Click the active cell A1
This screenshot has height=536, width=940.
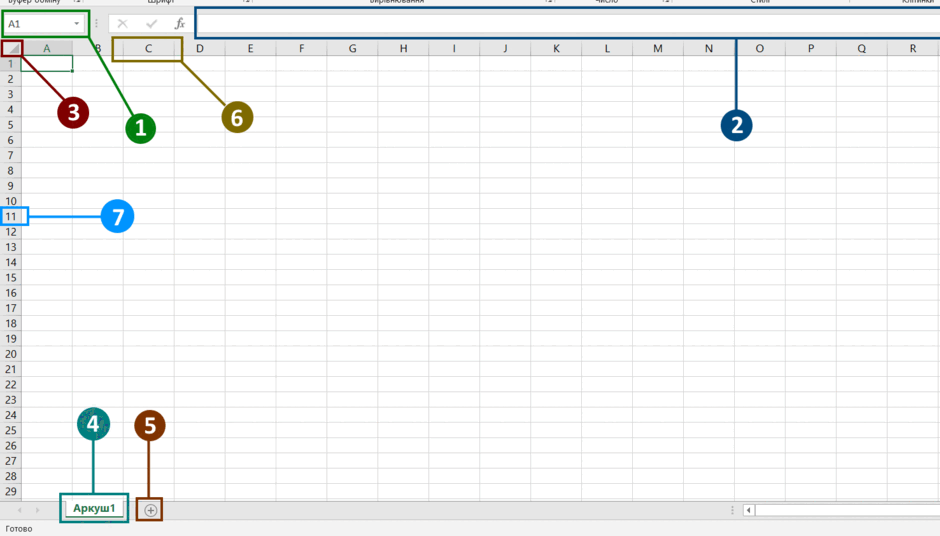pos(47,64)
